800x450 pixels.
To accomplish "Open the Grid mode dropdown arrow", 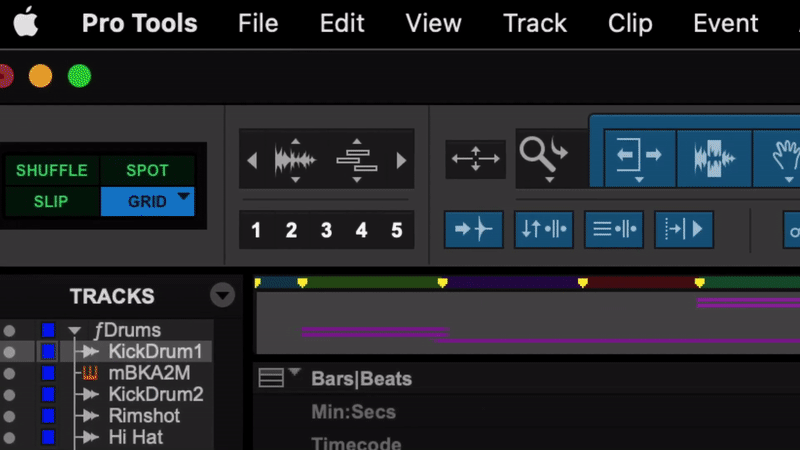I will pos(184,195).
